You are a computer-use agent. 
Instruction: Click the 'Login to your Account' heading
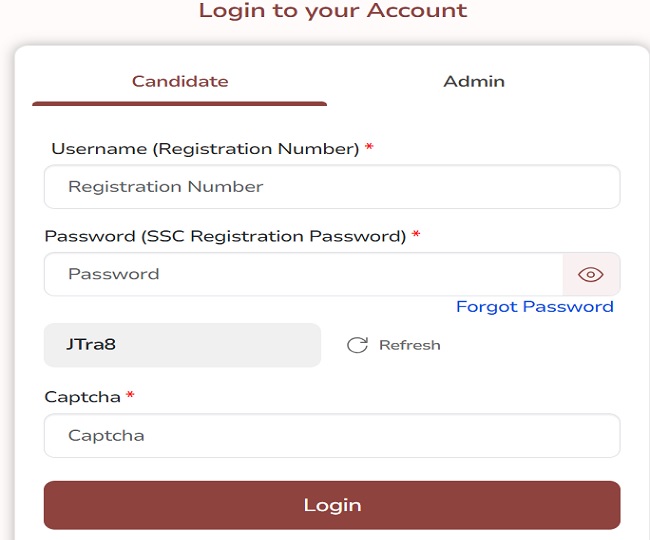332,12
